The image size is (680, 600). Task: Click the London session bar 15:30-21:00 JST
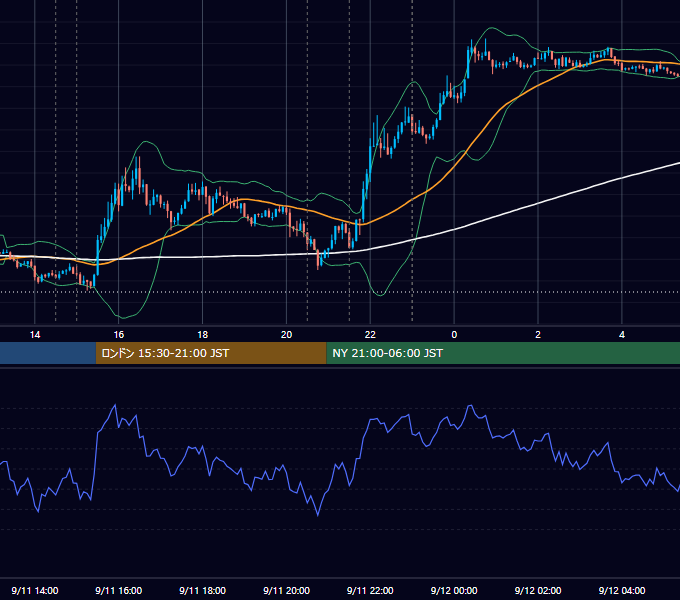click(x=211, y=353)
